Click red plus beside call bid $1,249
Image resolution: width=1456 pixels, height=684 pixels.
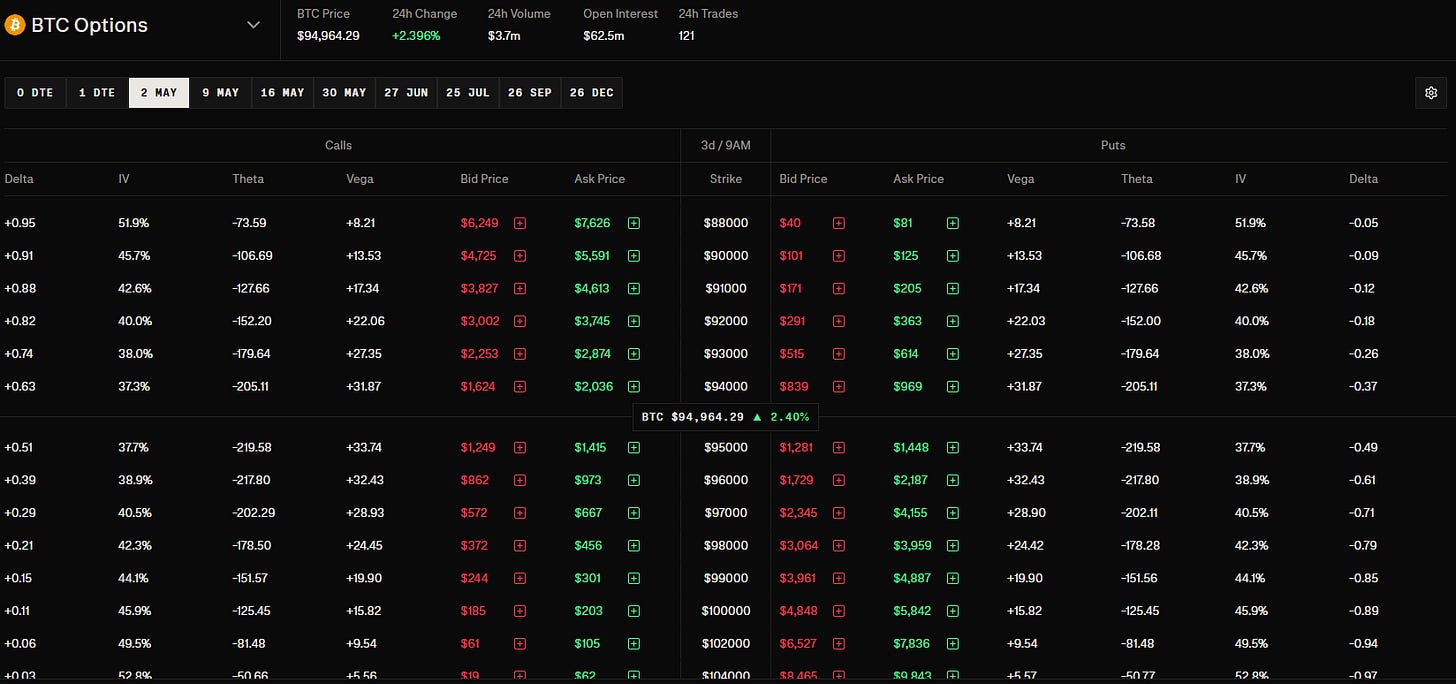click(x=520, y=448)
